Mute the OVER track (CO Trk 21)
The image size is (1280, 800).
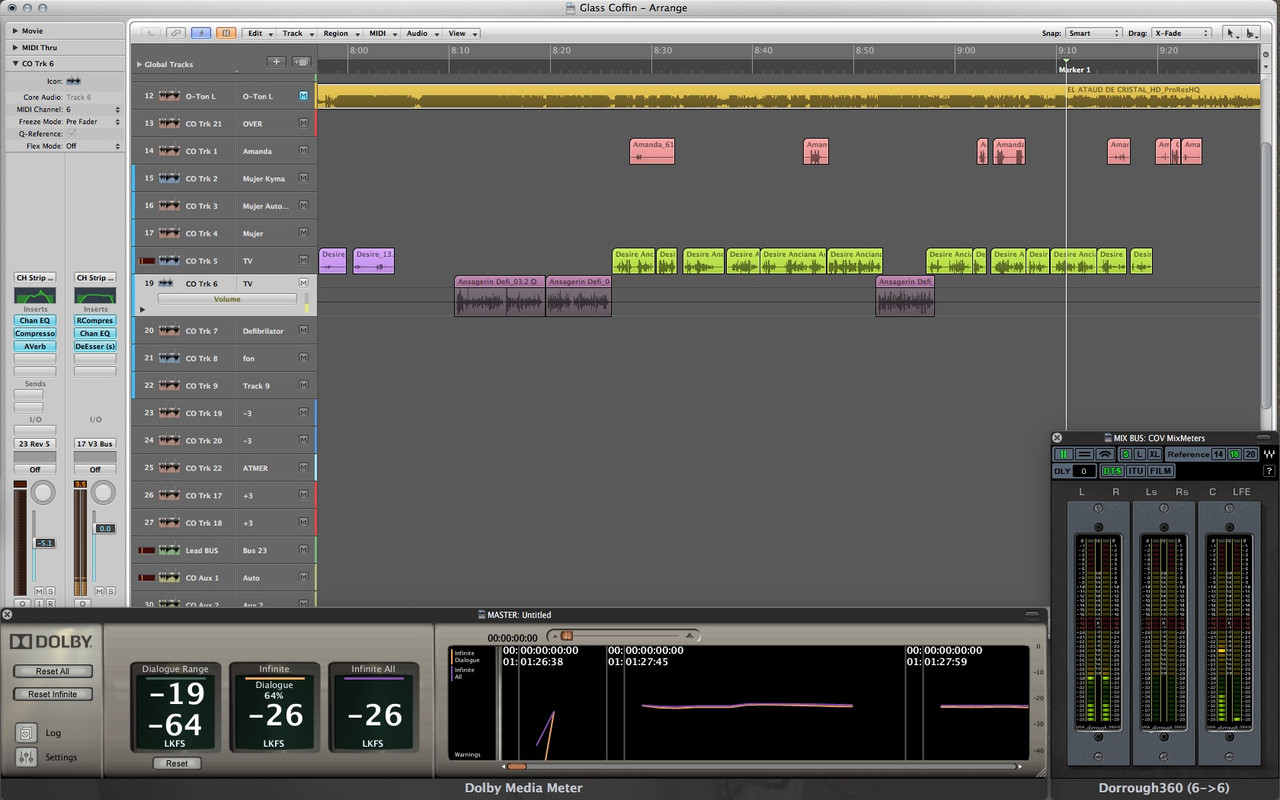(303, 124)
